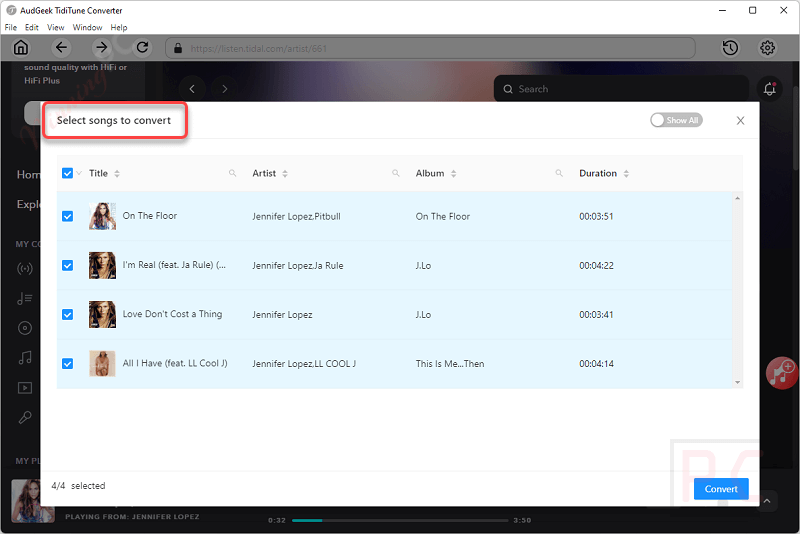The width and height of the screenshot is (800, 534).
Task: Click the red add-music floating button
Action: [x=782, y=373]
